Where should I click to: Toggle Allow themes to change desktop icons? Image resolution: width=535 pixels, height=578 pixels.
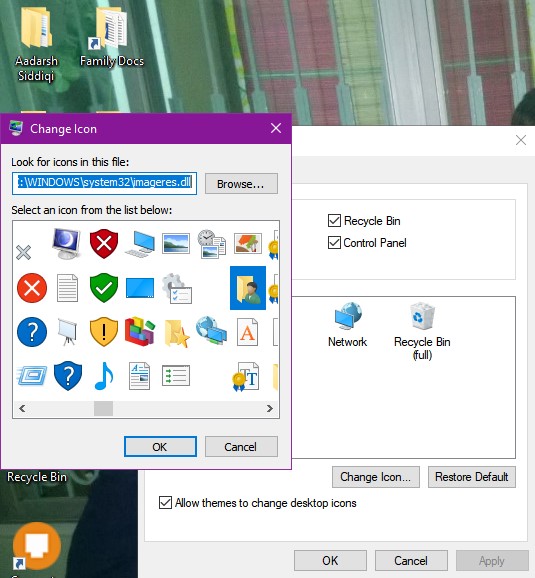click(x=165, y=502)
